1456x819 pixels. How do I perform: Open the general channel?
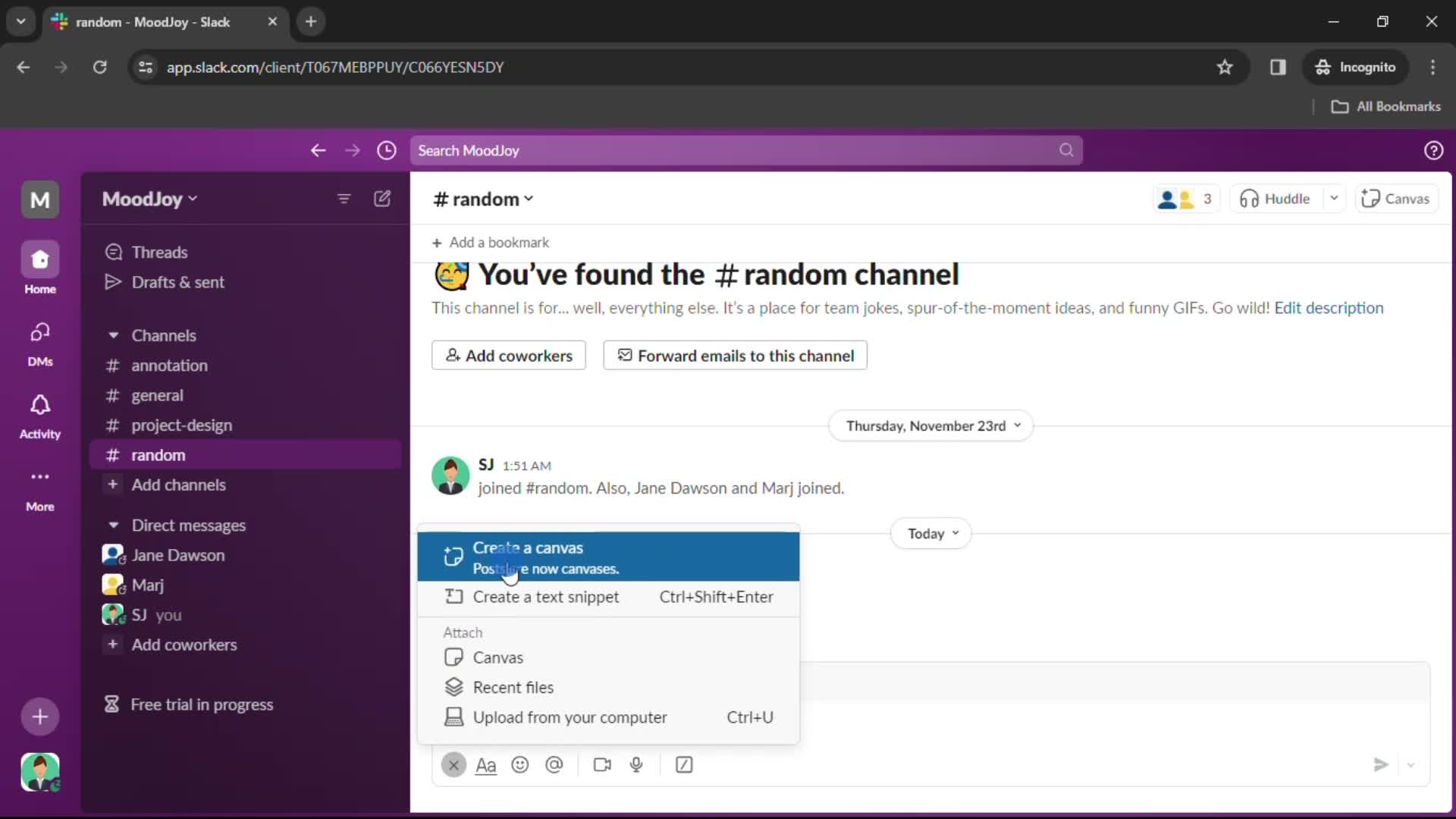coord(245,395)
